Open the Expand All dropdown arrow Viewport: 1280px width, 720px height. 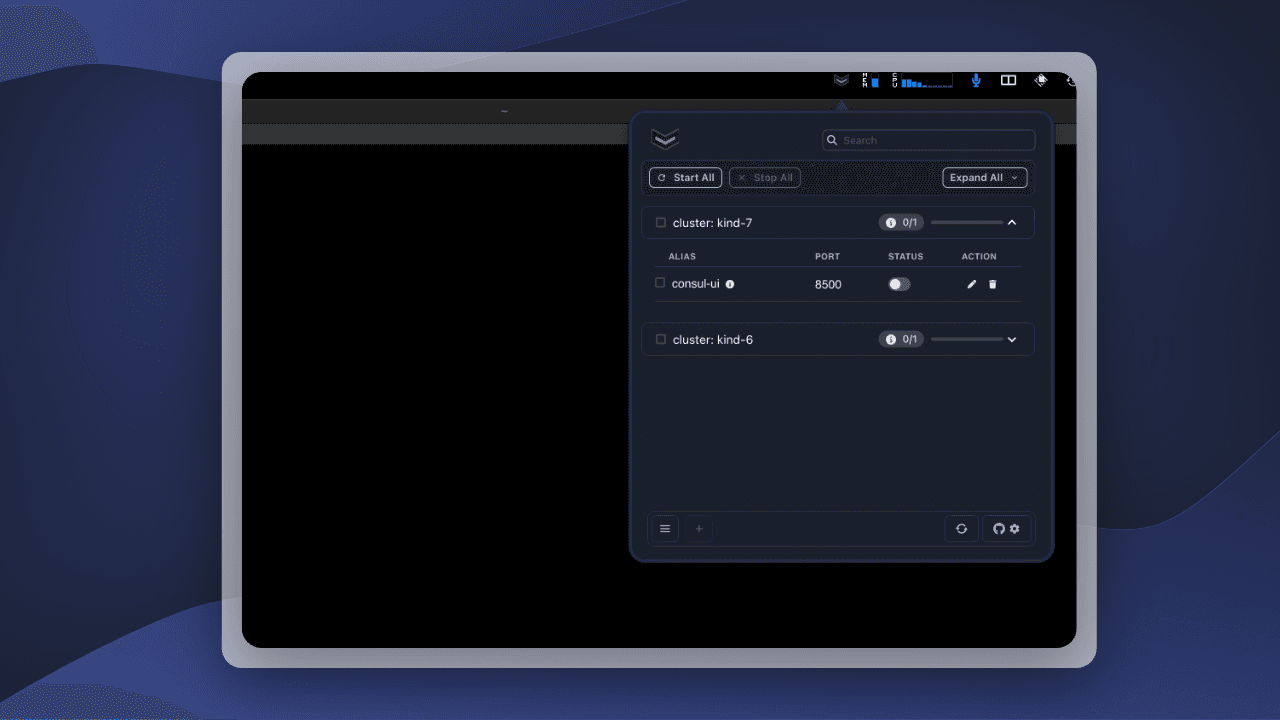click(x=1014, y=177)
